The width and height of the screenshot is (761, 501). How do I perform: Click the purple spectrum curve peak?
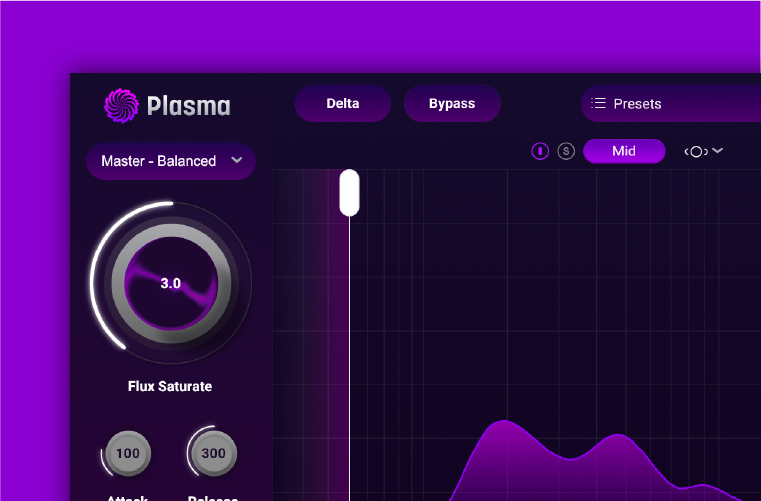[x=506, y=426]
